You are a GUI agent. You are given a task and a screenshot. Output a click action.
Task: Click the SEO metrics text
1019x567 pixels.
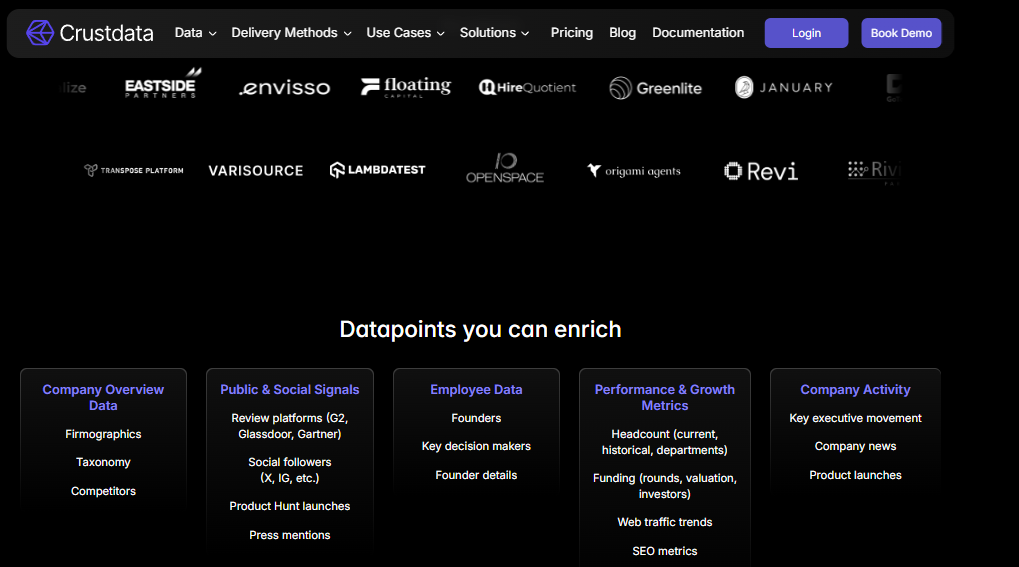(665, 551)
